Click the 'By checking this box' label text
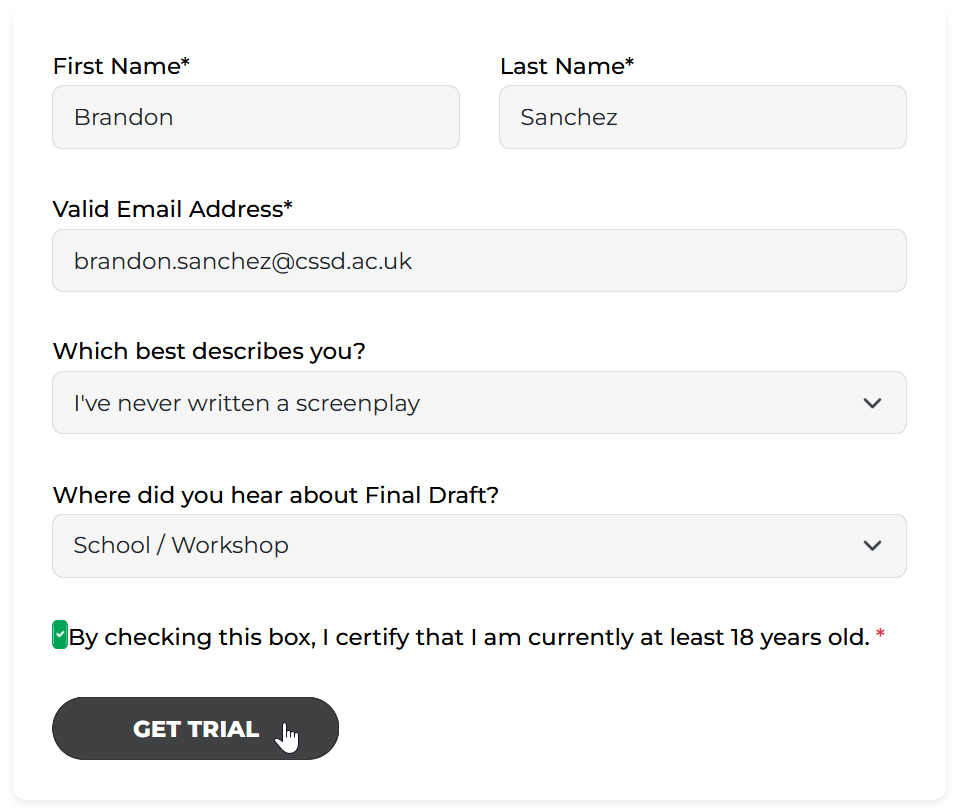957x812 pixels. click(x=469, y=637)
